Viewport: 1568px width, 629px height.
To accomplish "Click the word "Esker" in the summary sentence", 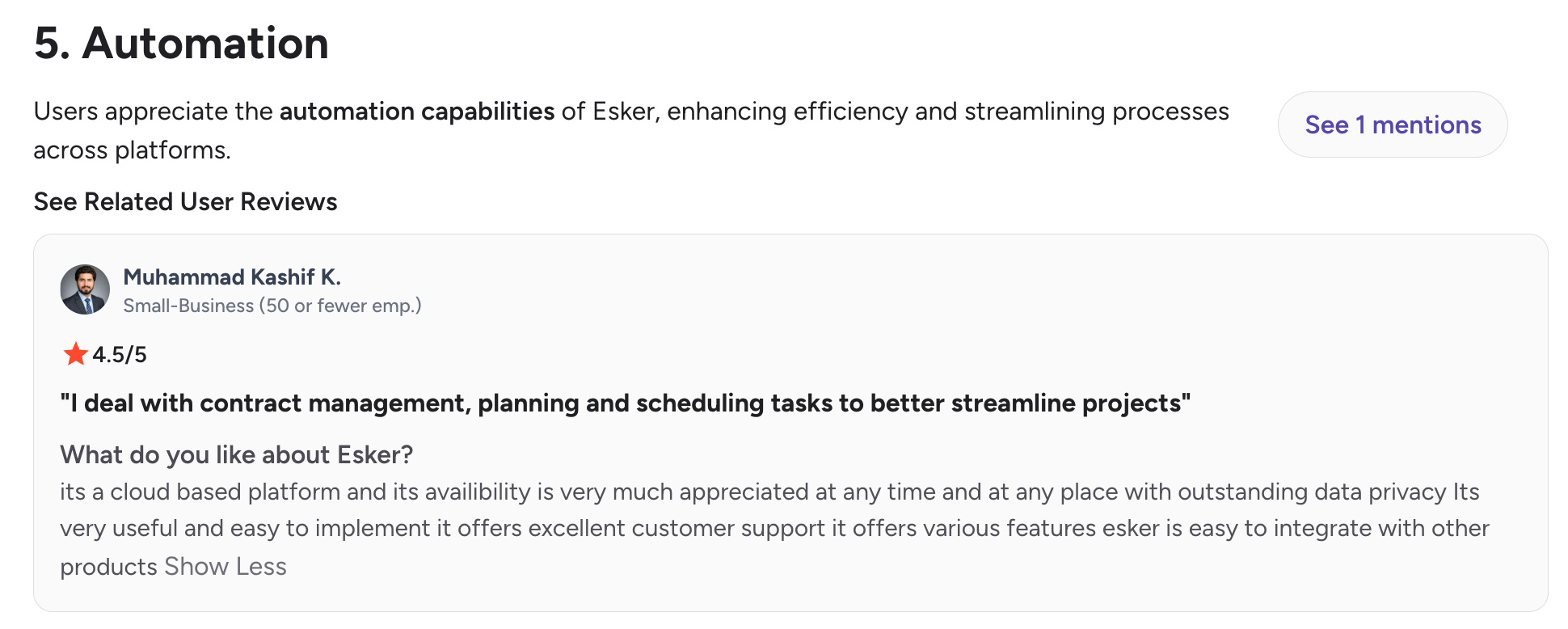I will point(623,112).
